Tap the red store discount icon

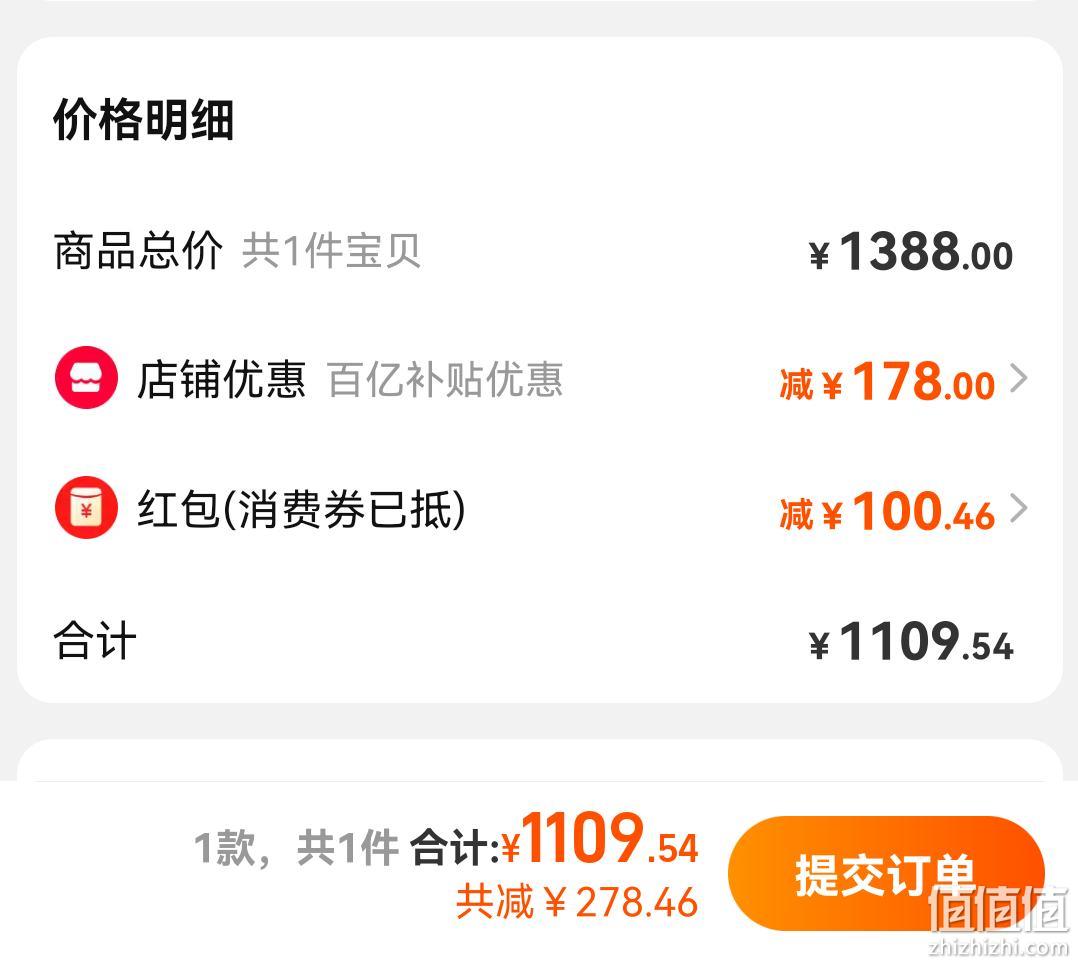point(86,377)
